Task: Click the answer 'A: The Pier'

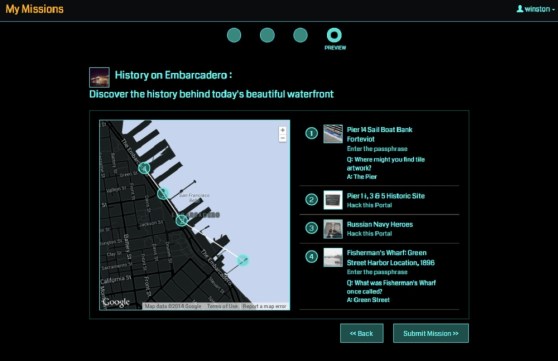Action: [x=362, y=177]
